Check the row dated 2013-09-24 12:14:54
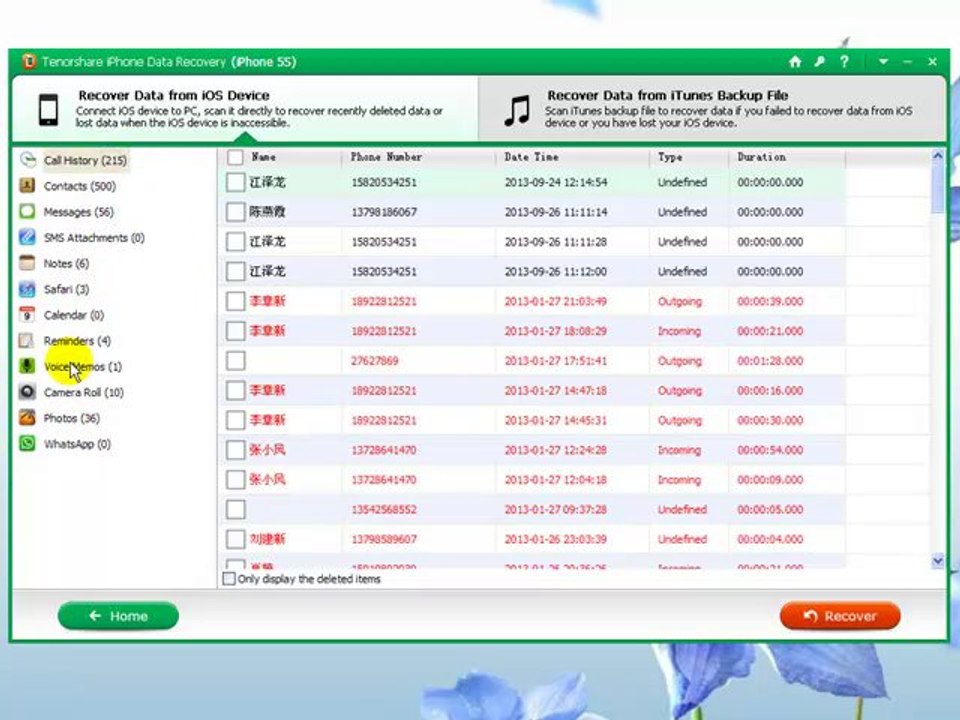960x720 pixels. [x=236, y=182]
